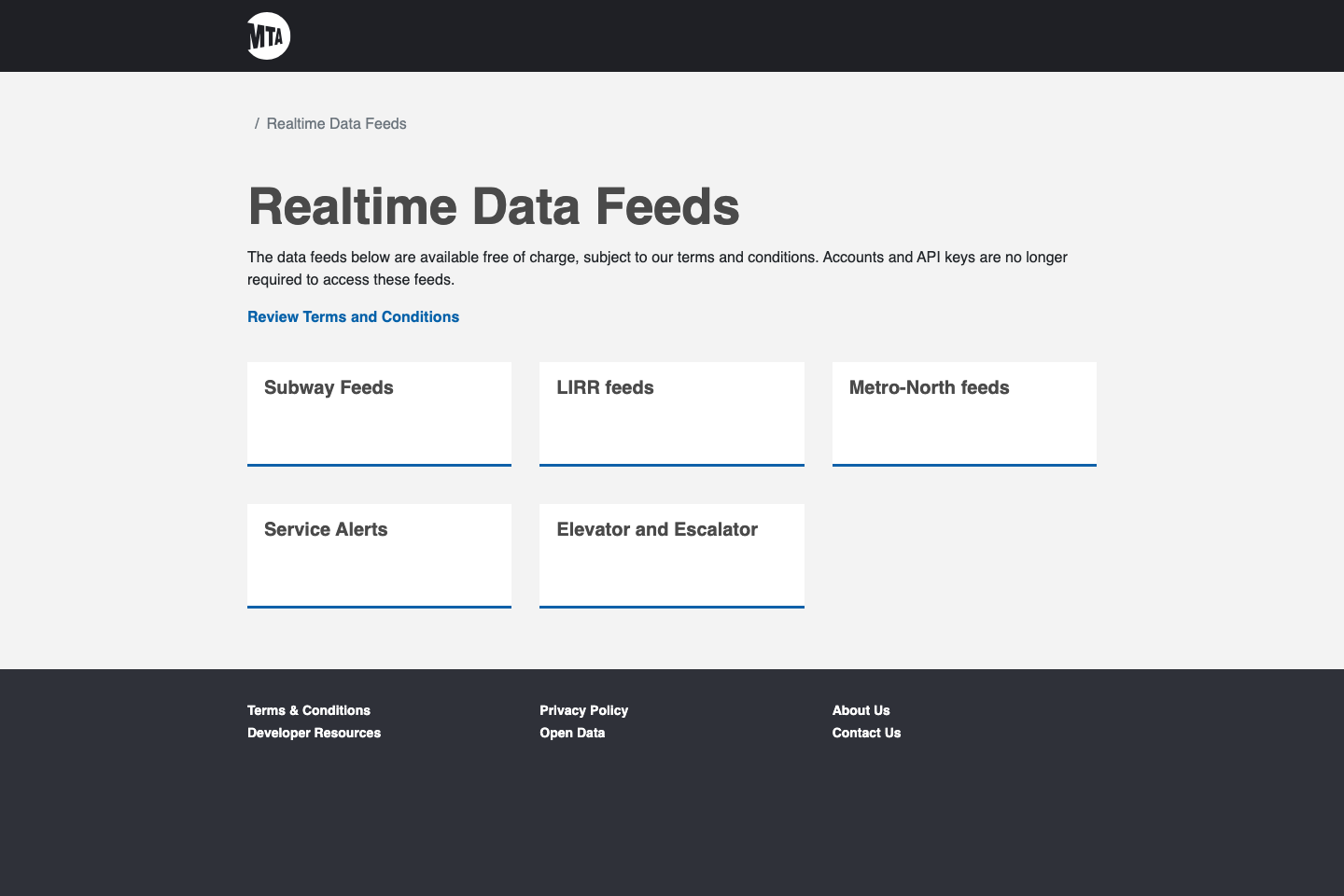Viewport: 1344px width, 896px height.
Task: Open Terms & Conditions in the footer
Action: (x=308, y=710)
